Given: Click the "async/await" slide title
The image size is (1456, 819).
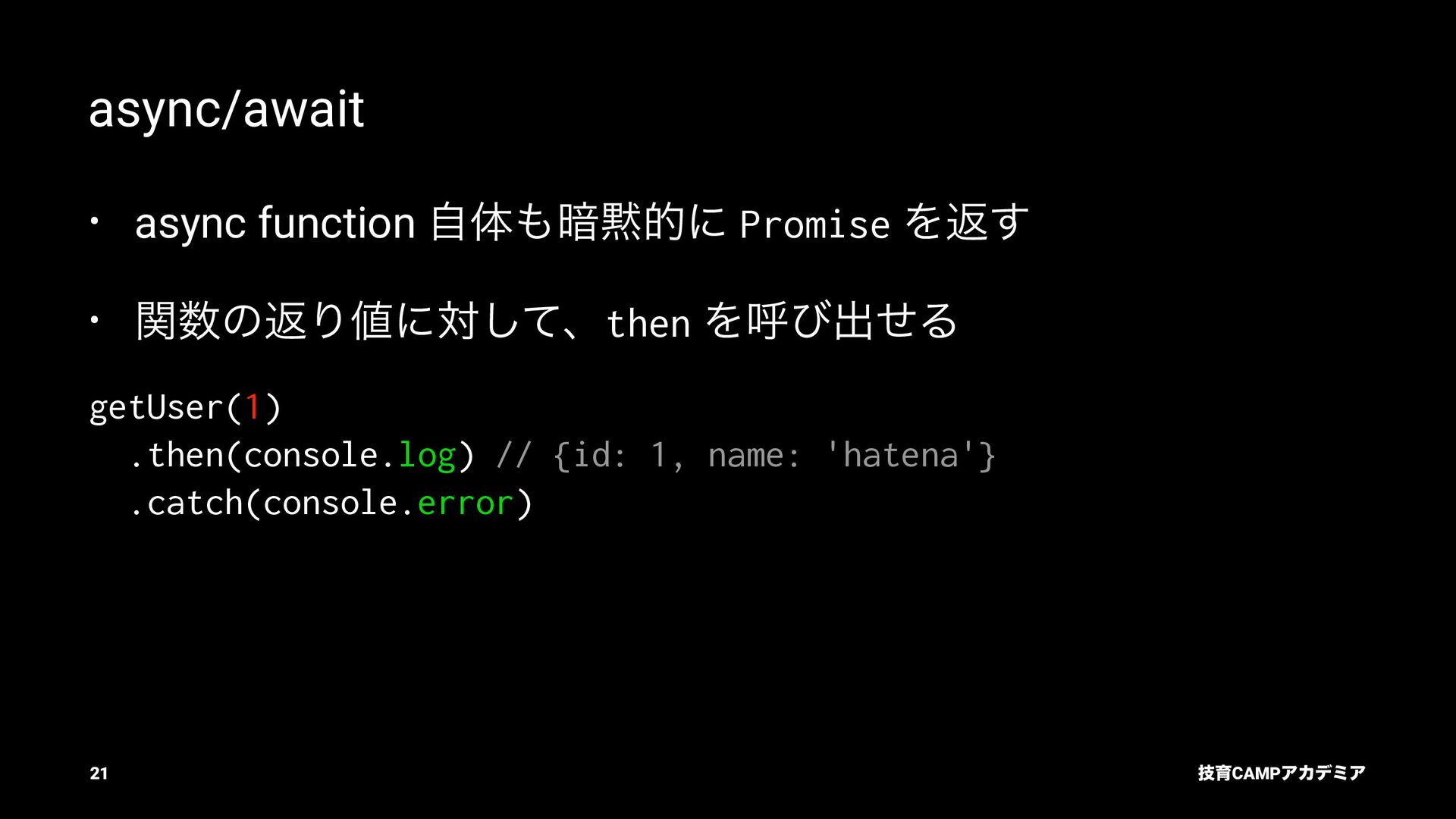Looking at the screenshot, I should (226, 109).
